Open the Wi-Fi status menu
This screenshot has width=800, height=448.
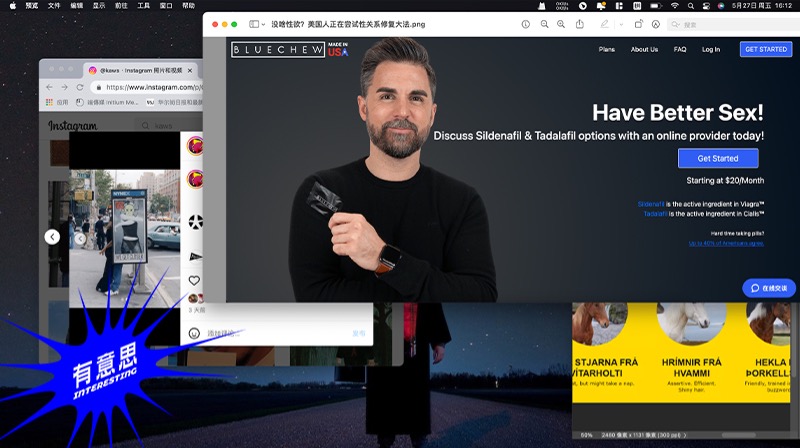[x=674, y=6]
